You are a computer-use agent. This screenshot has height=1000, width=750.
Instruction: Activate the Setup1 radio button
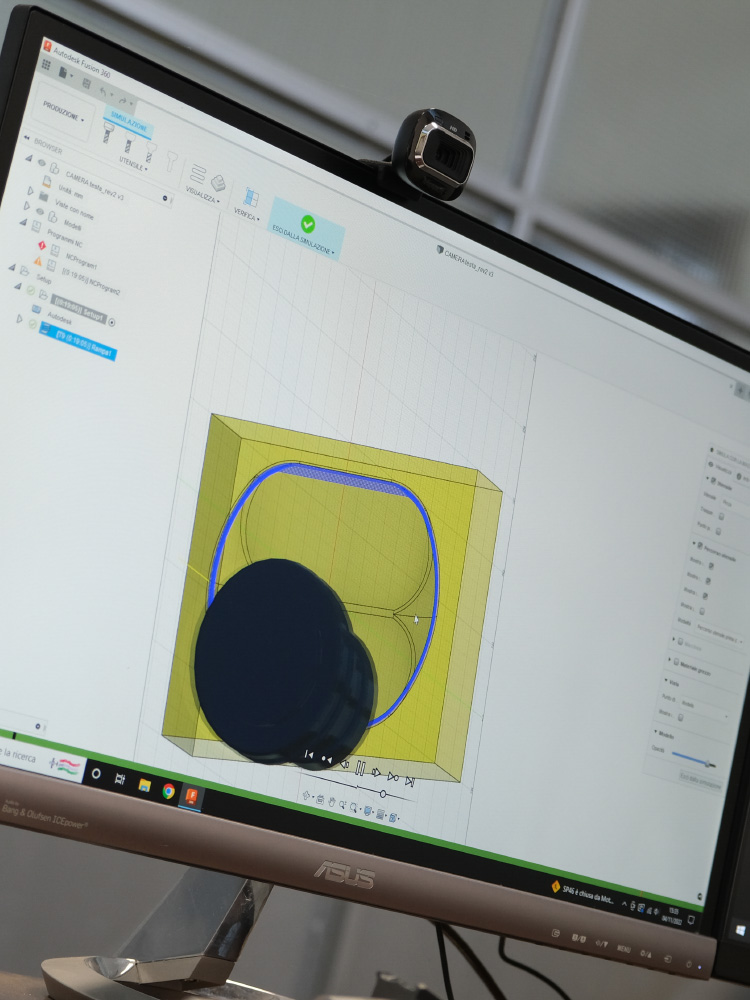112,323
